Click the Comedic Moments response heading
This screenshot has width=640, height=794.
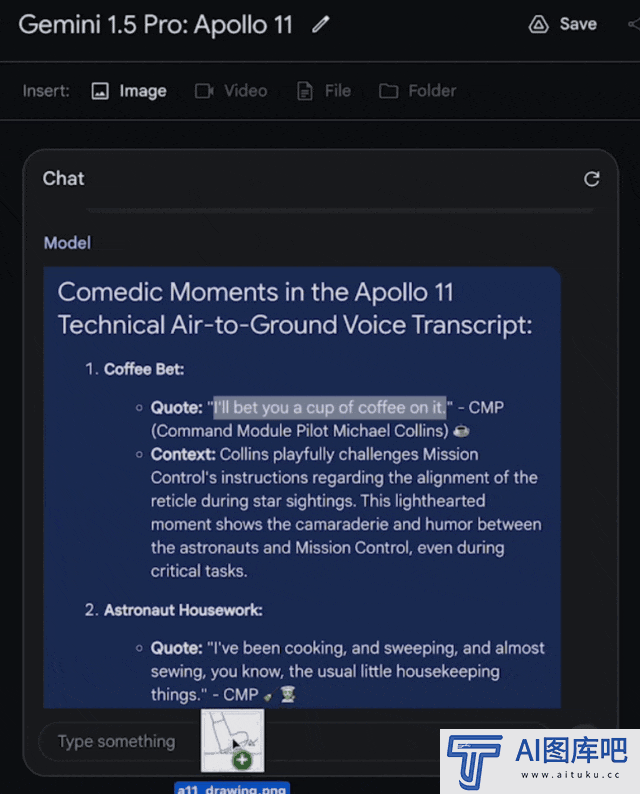(295, 308)
